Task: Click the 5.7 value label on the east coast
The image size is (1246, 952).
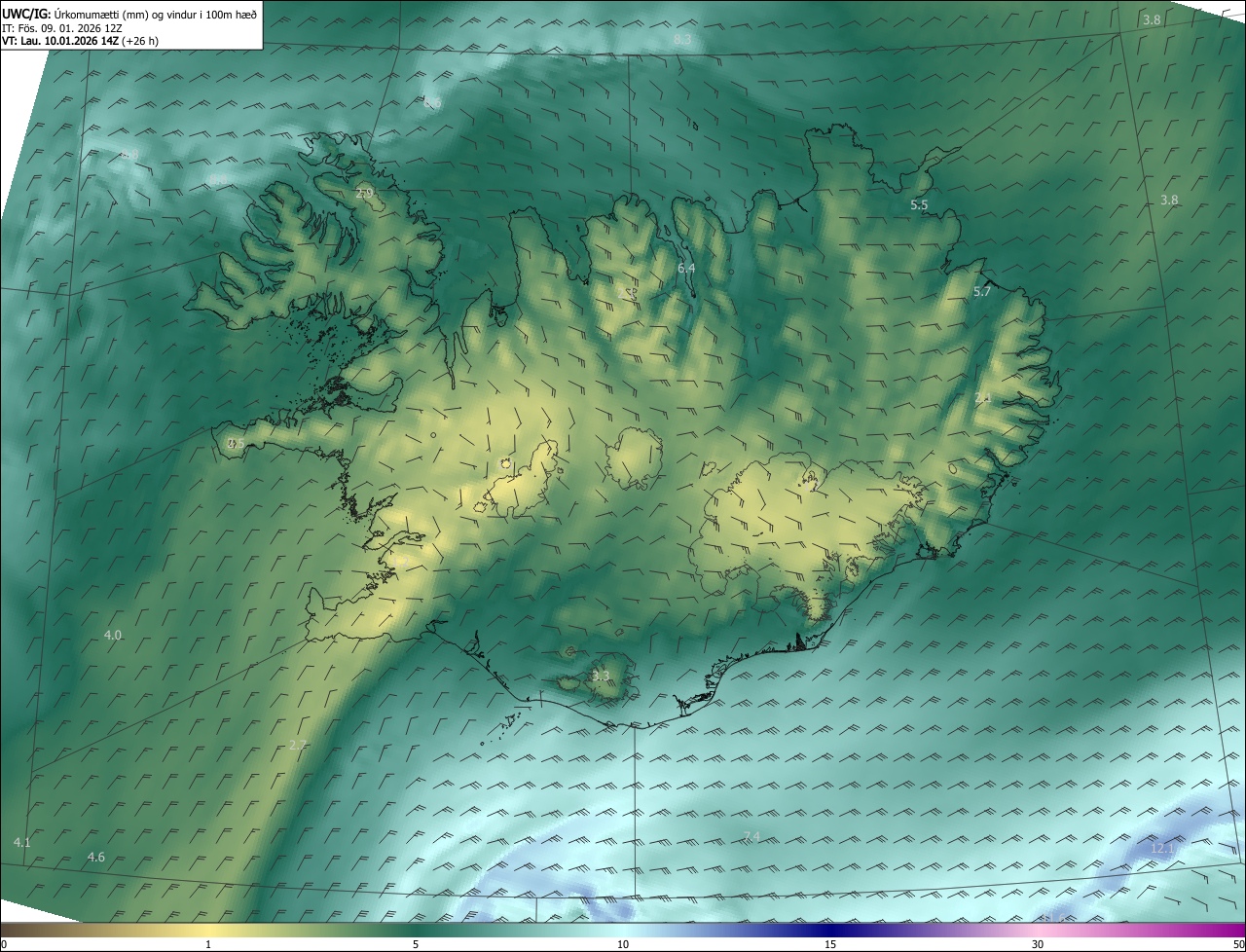Action: [x=981, y=291]
